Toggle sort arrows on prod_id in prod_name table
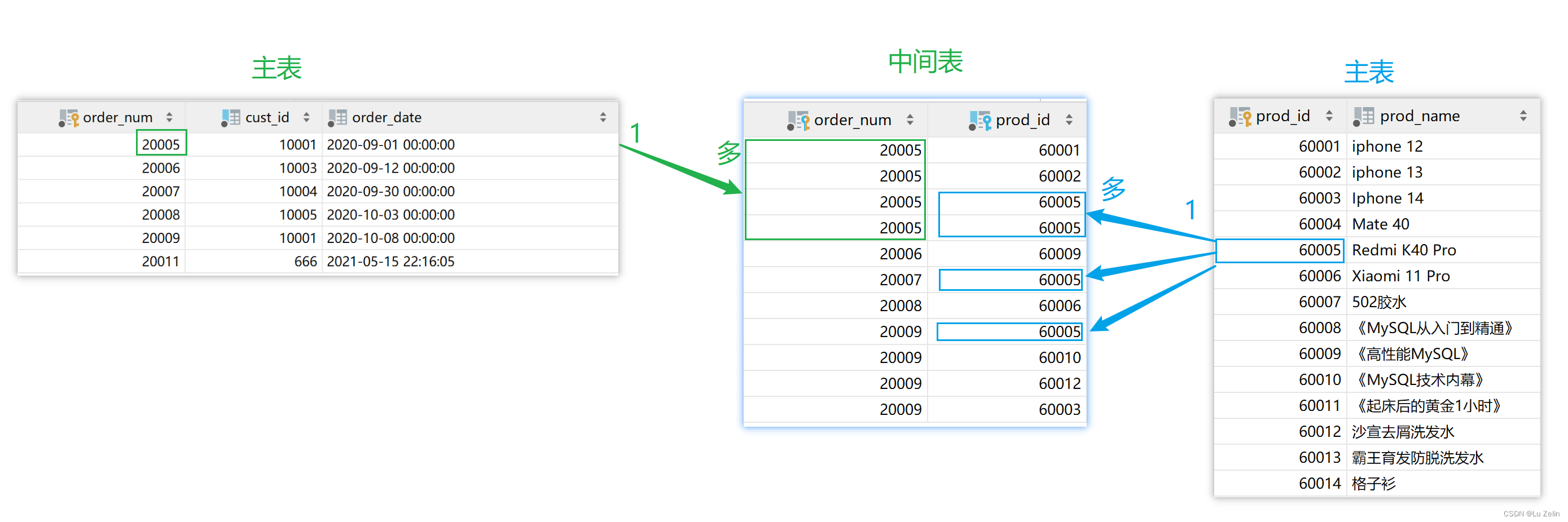Image resolution: width=1568 pixels, height=522 pixels. tap(1329, 116)
